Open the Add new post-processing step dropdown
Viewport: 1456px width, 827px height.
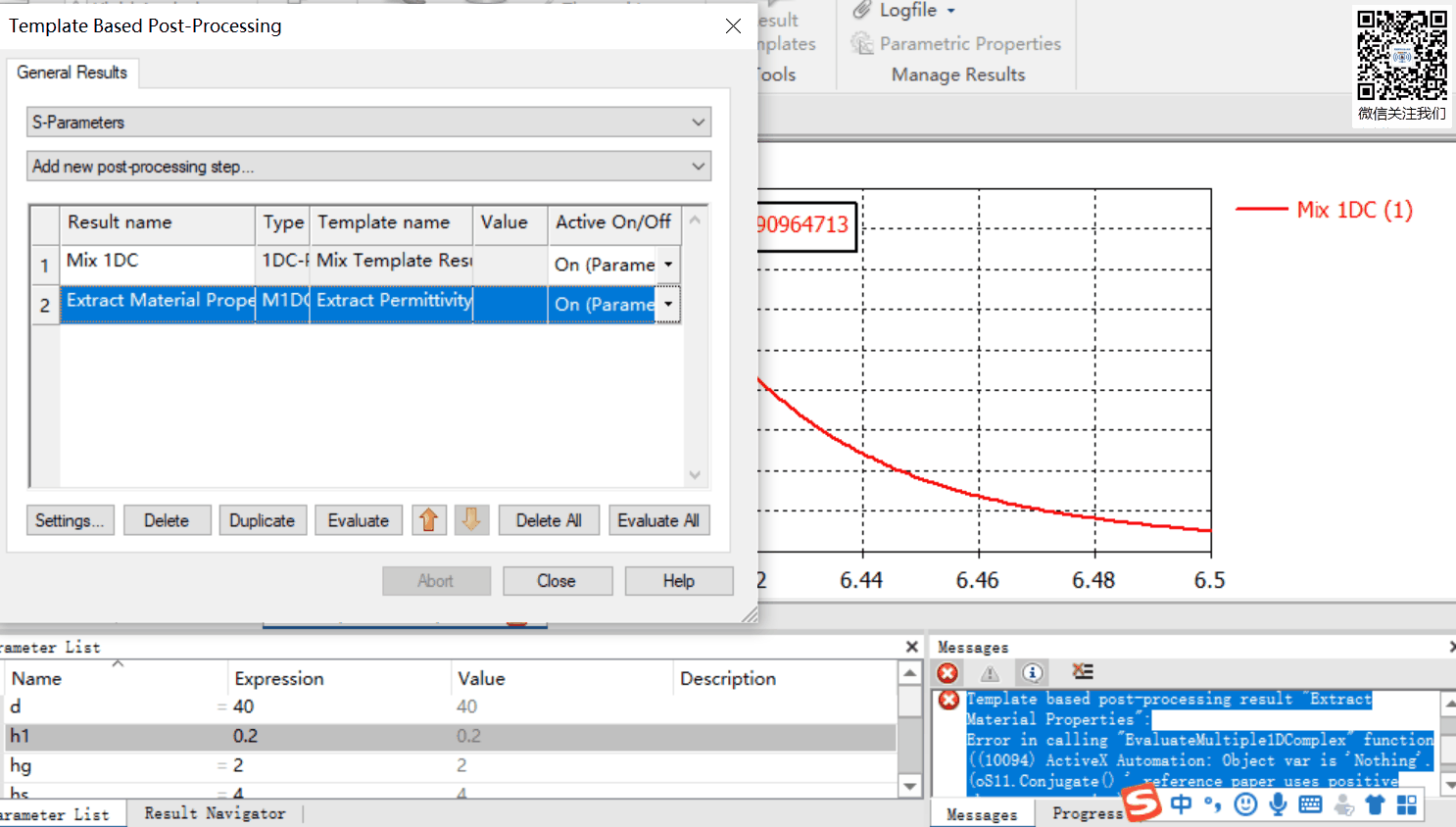(x=368, y=167)
